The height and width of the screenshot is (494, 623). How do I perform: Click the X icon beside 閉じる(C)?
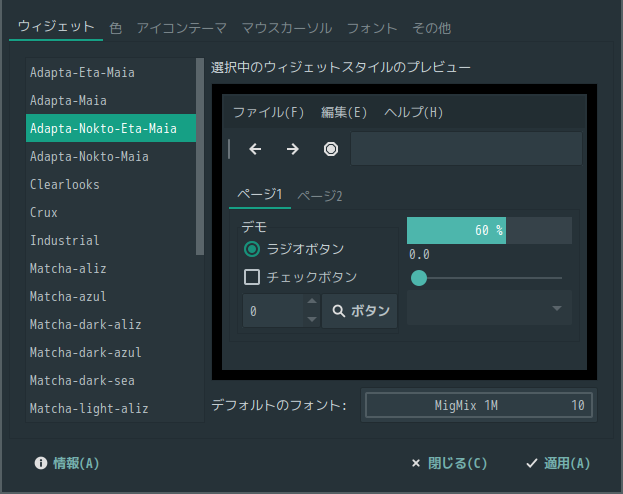[416, 463]
